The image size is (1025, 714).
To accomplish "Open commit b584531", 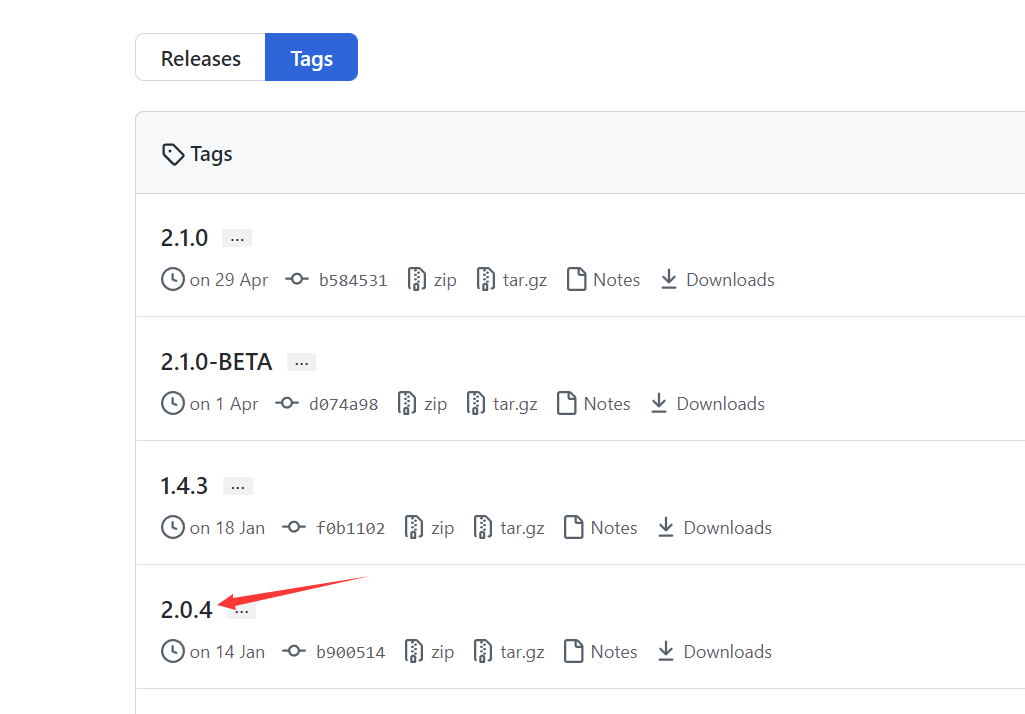I will 353,280.
